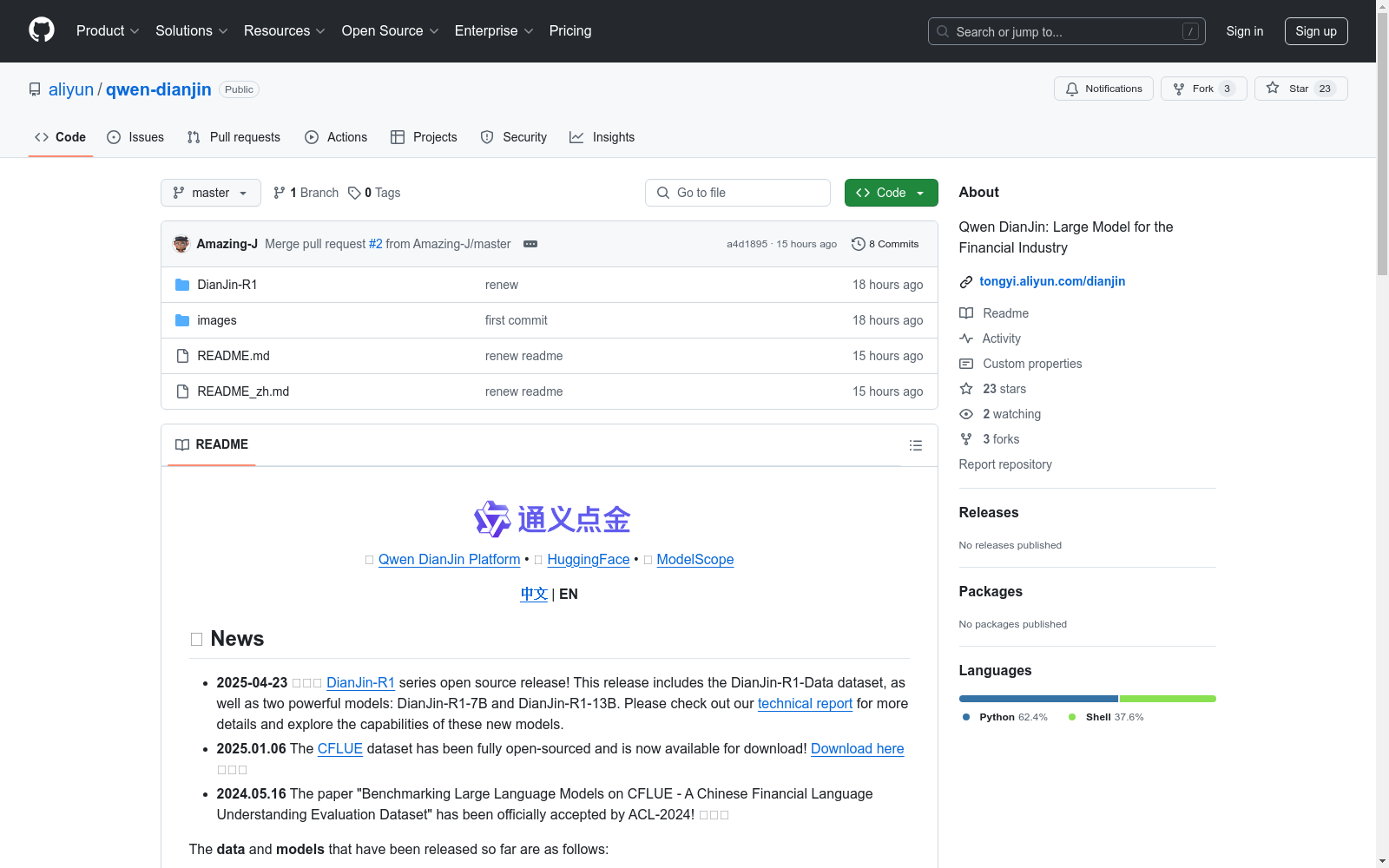Image resolution: width=1389 pixels, height=868 pixels.
Task: Click the branch icon beside 1 Branch
Action: pos(280,193)
